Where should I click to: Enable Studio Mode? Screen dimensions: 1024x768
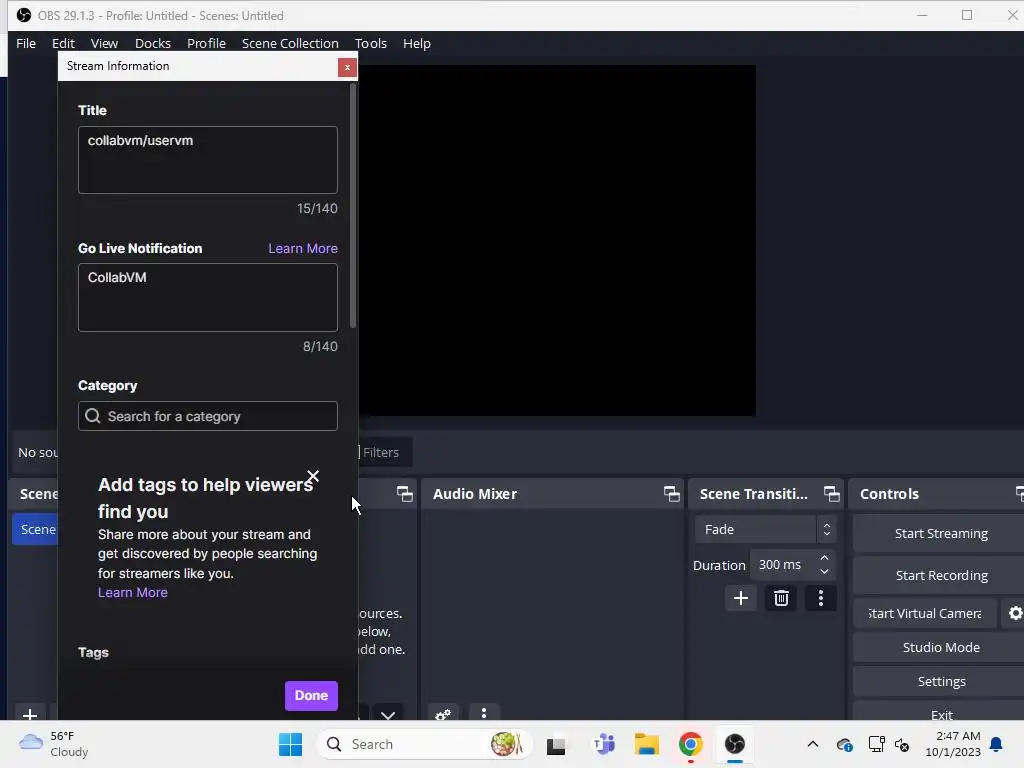(940, 647)
